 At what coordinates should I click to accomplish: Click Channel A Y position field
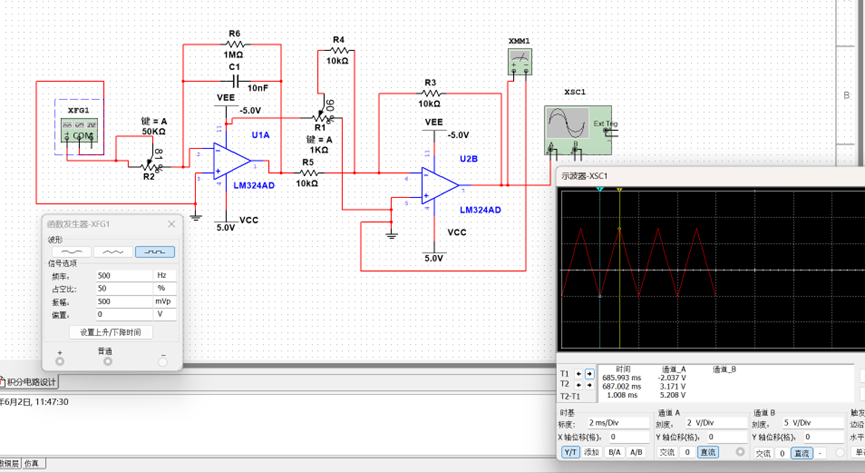(x=727, y=437)
